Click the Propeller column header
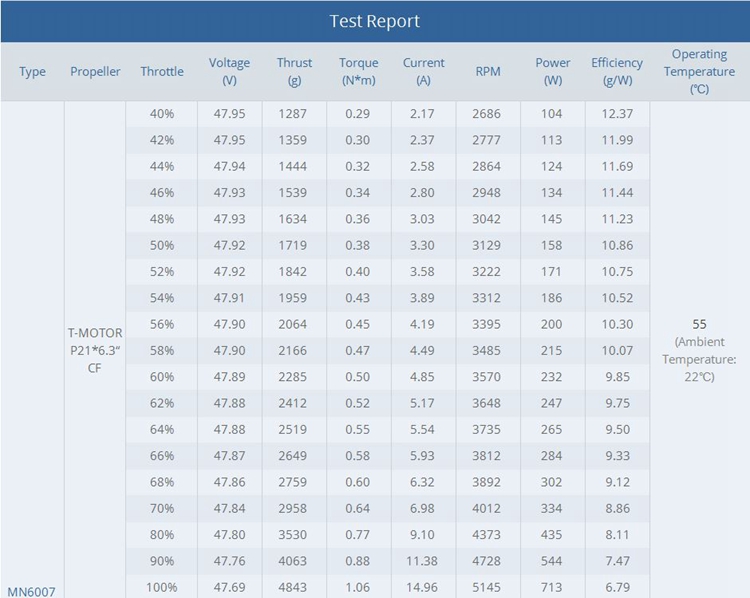 (x=95, y=72)
